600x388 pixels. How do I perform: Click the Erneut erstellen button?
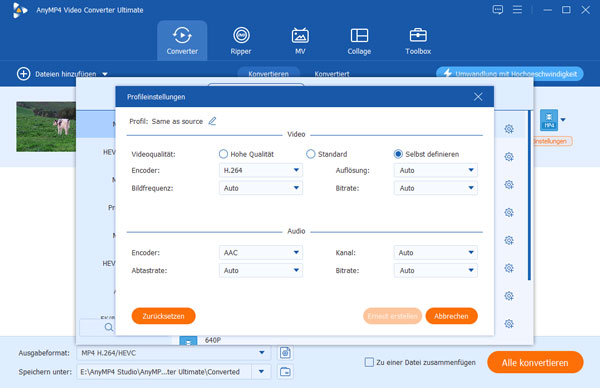click(x=392, y=316)
